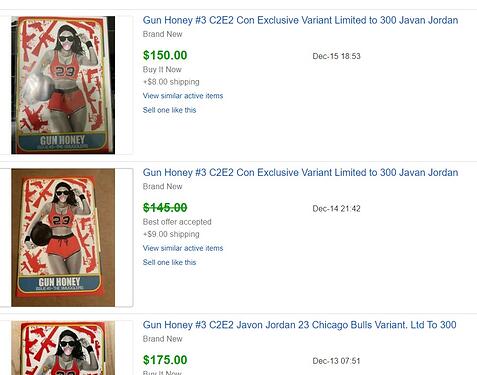The width and height of the screenshot is (477, 375).
Task: Click the Dec-13 07:51 sold date
Action: pyautogui.click(x=336, y=361)
